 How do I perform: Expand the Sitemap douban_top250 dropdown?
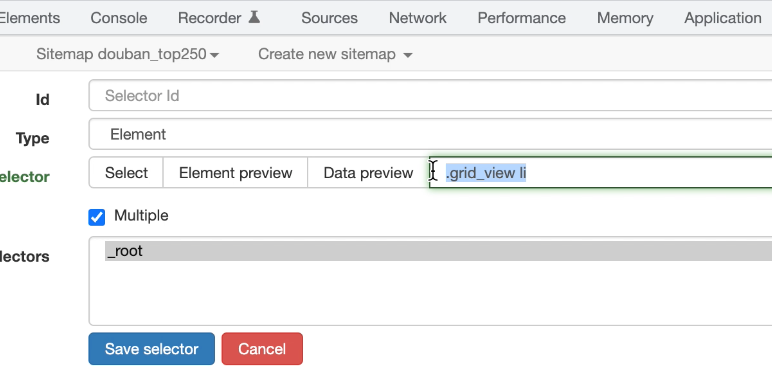click(x=128, y=54)
